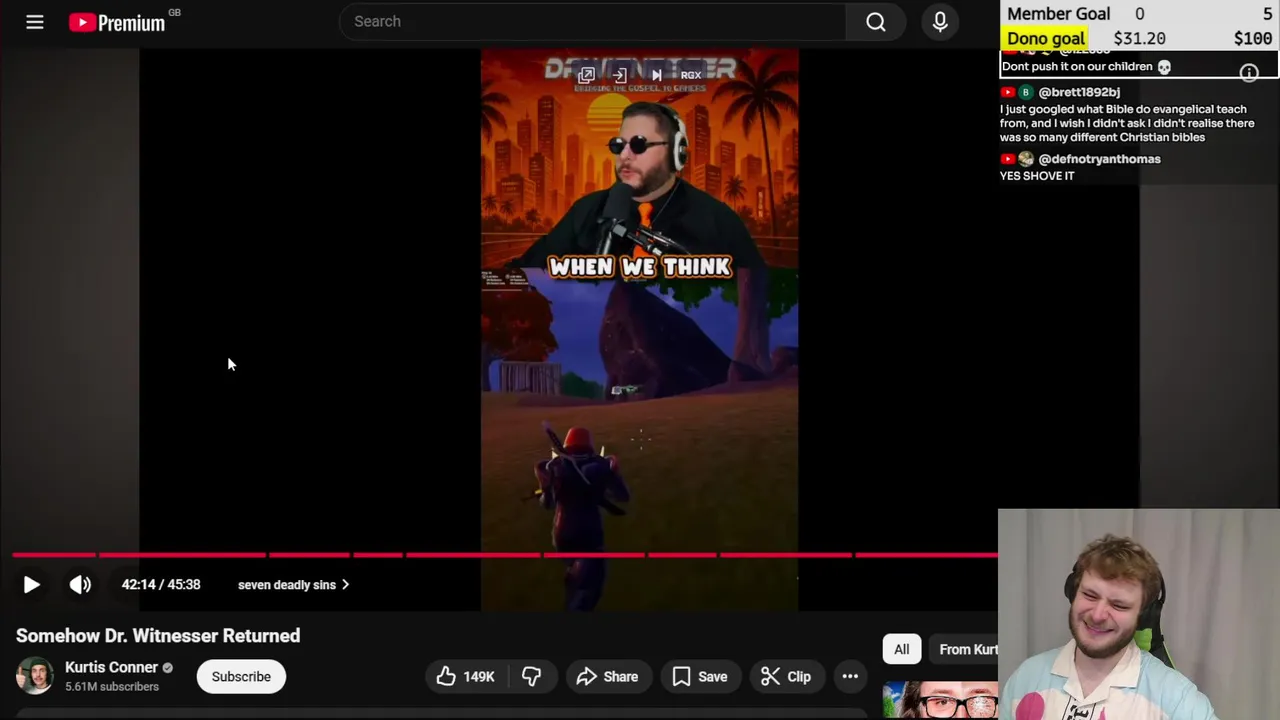Select the 'All' filter chip
Screen dimensions: 1280x720
coord(902,650)
